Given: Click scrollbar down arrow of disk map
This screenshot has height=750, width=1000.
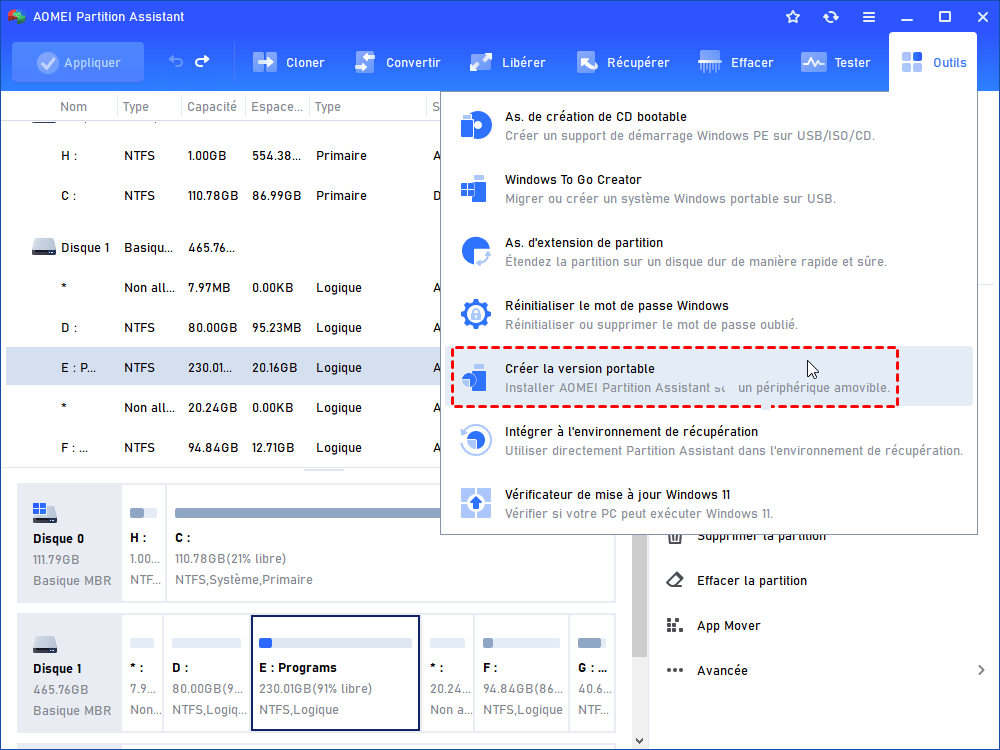Looking at the screenshot, I should (x=640, y=740).
